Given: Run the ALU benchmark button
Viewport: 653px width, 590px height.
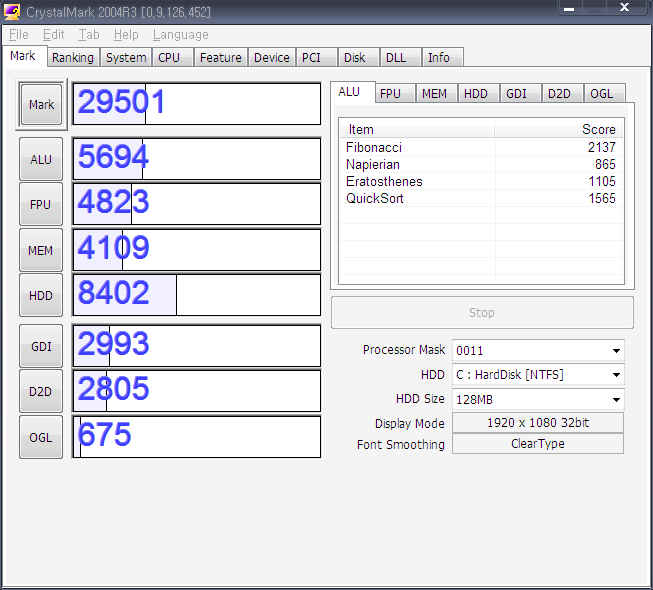Looking at the screenshot, I should coord(41,159).
